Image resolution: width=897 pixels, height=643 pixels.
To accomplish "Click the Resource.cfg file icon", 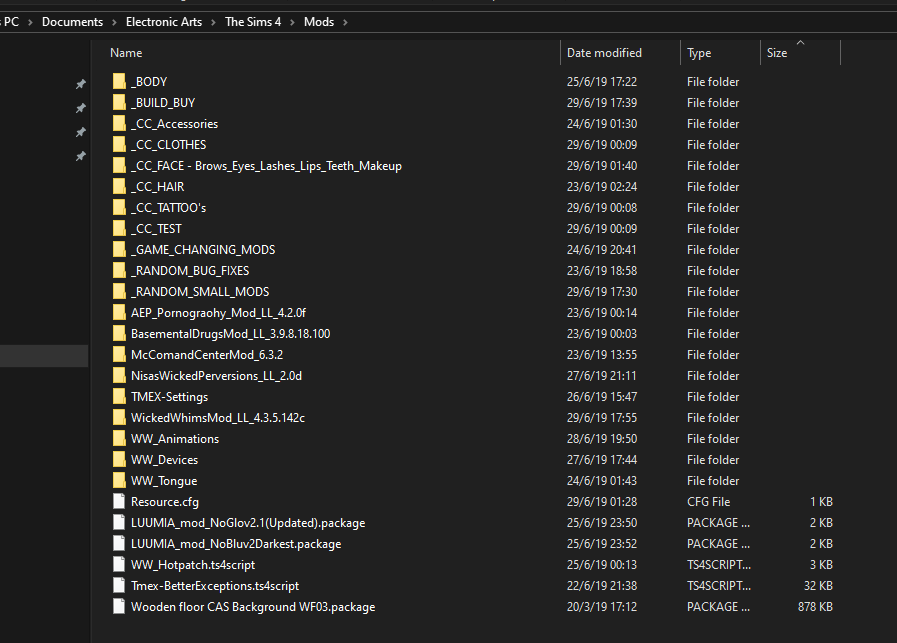I will [119, 502].
